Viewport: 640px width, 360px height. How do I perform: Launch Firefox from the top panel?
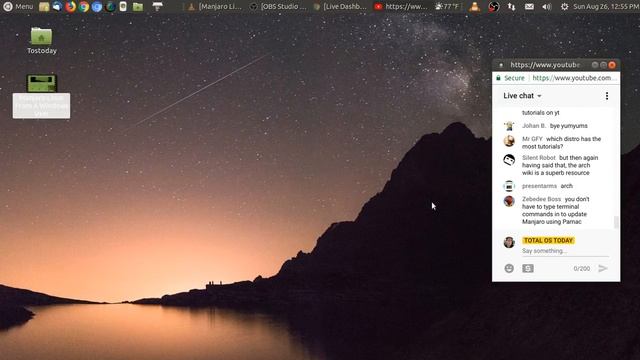tap(71, 7)
